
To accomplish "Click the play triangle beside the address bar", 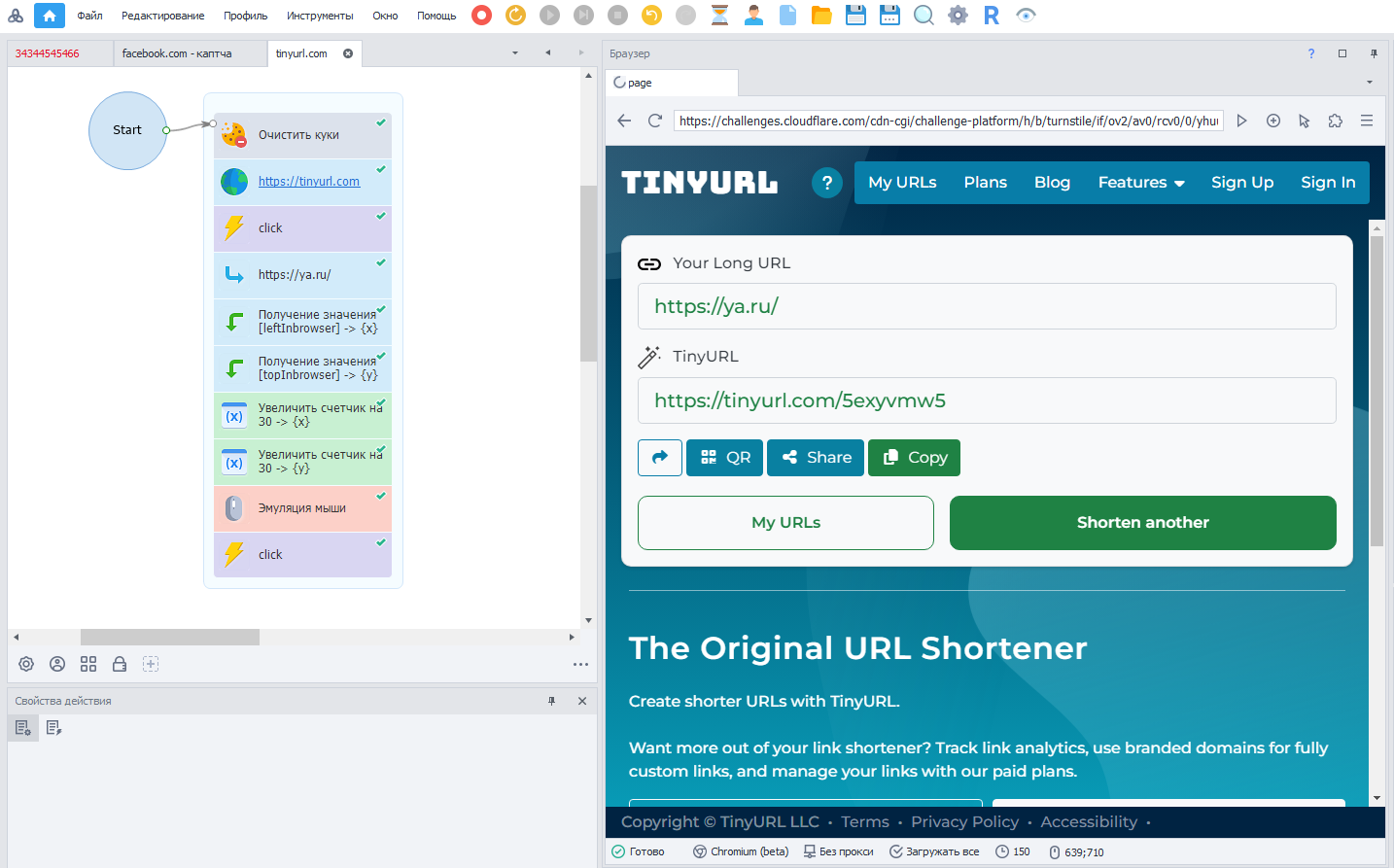I will tap(1241, 121).
